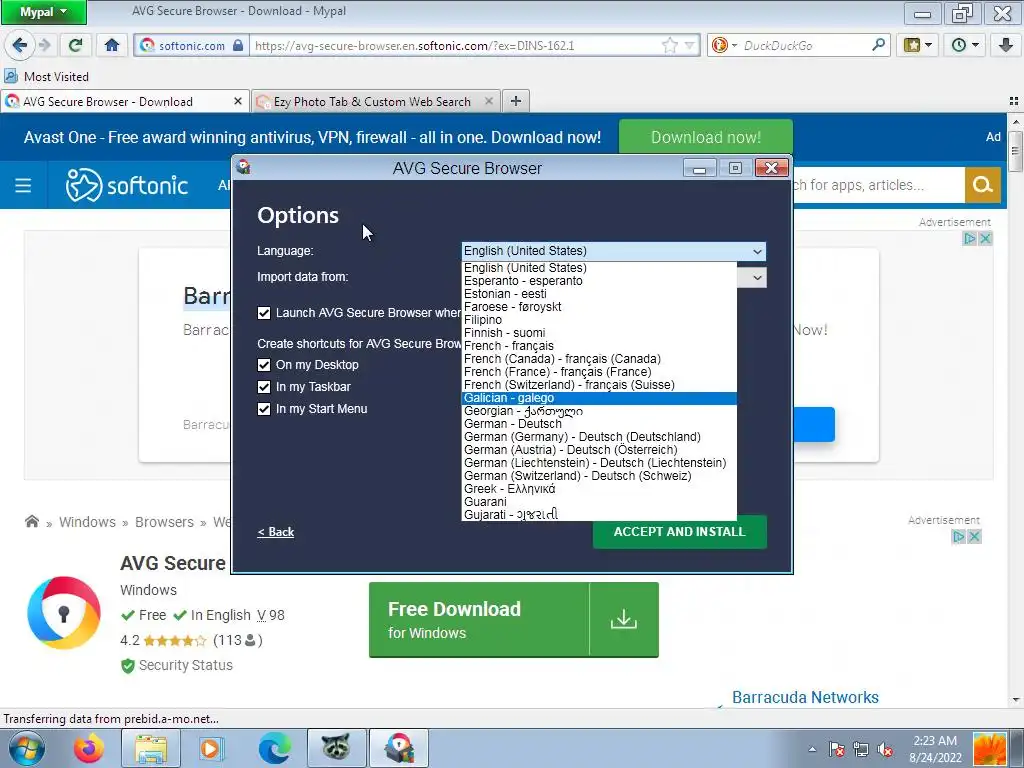The image size is (1024, 768).
Task: Open File Explorer from the taskbar
Action: coord(151,748)
